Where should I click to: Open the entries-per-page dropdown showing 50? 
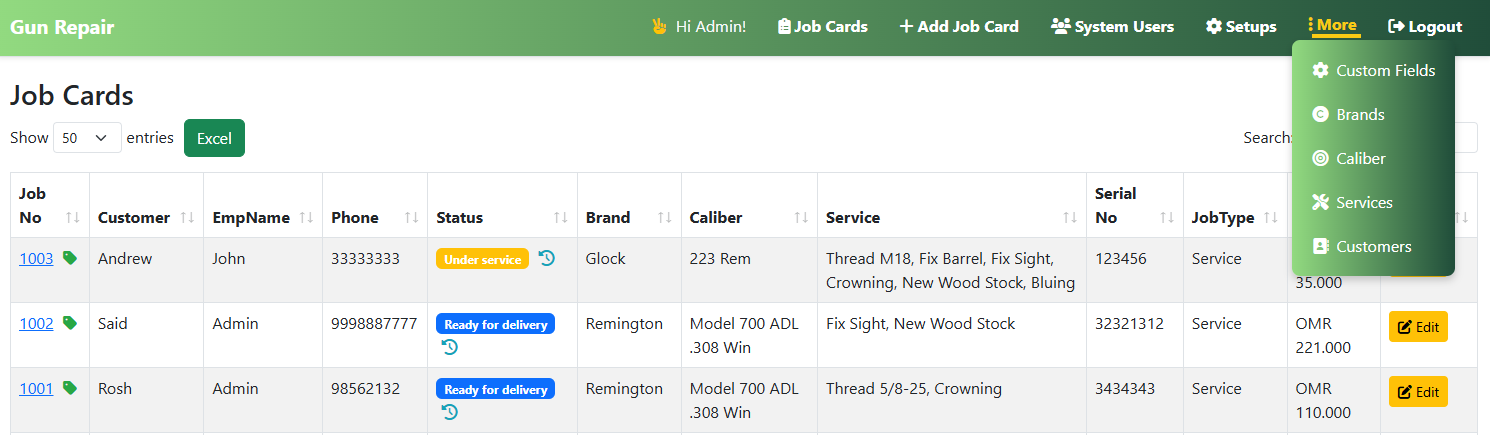pyautogui.click(x=87, y=138)
